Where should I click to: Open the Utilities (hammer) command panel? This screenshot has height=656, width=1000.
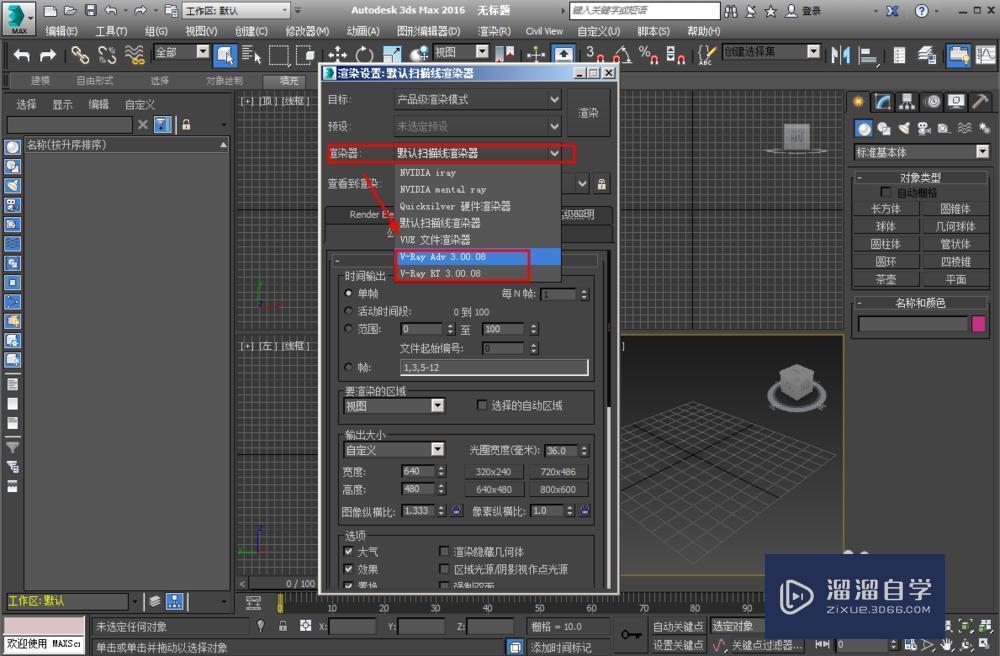coord(978,101)
